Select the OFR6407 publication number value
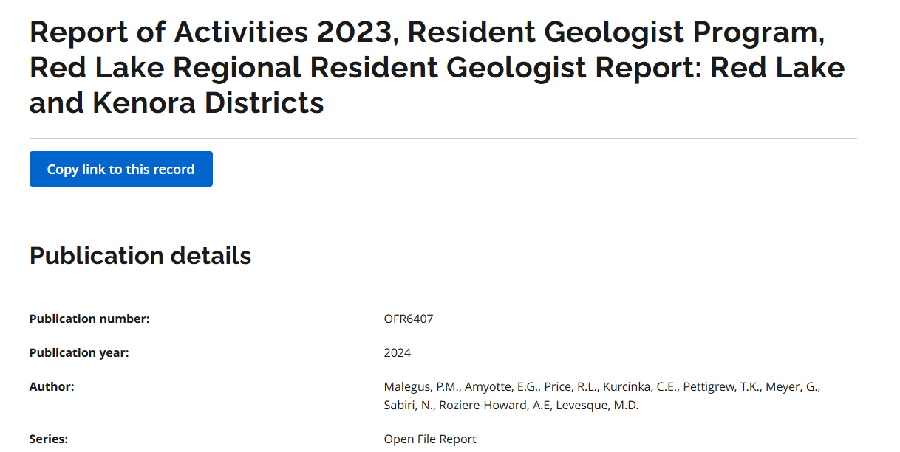Screen dimensions: 900x452 (408, 319)
